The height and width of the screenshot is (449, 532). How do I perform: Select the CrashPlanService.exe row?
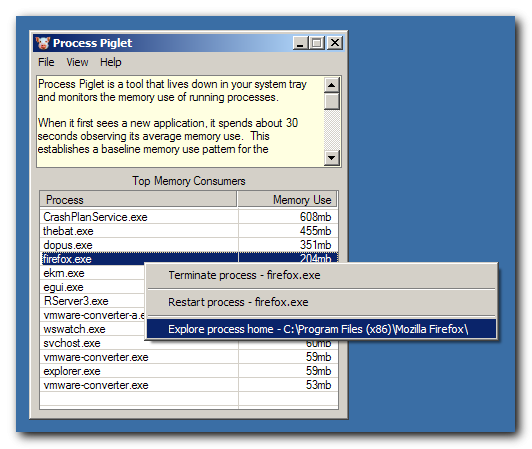[x=189, y=217]
